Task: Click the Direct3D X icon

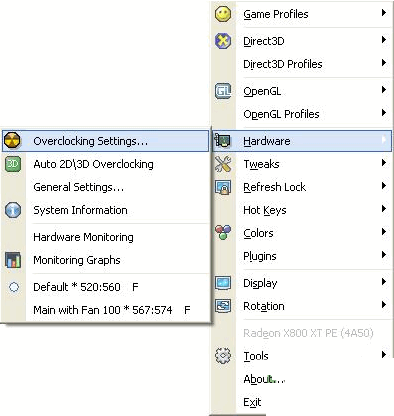Action: tap(223, 41)
